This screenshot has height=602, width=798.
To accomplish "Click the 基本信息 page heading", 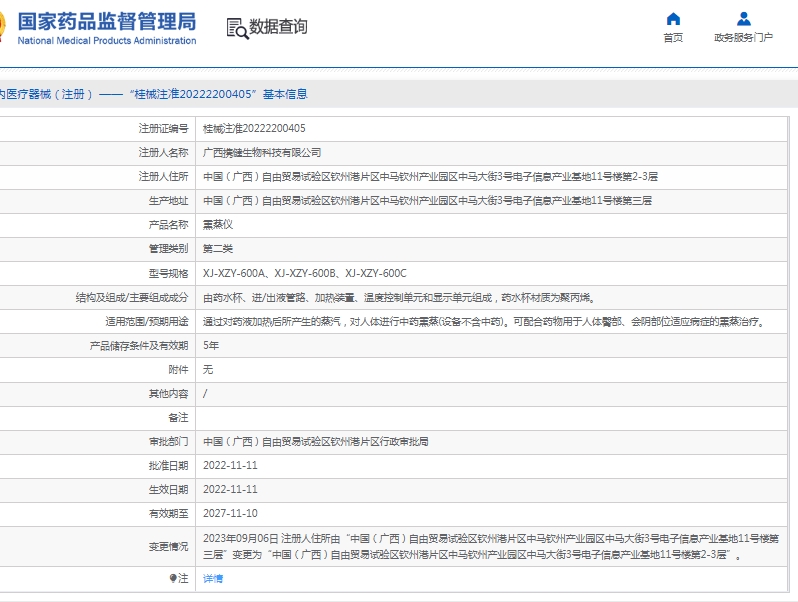I will (285, 94).
